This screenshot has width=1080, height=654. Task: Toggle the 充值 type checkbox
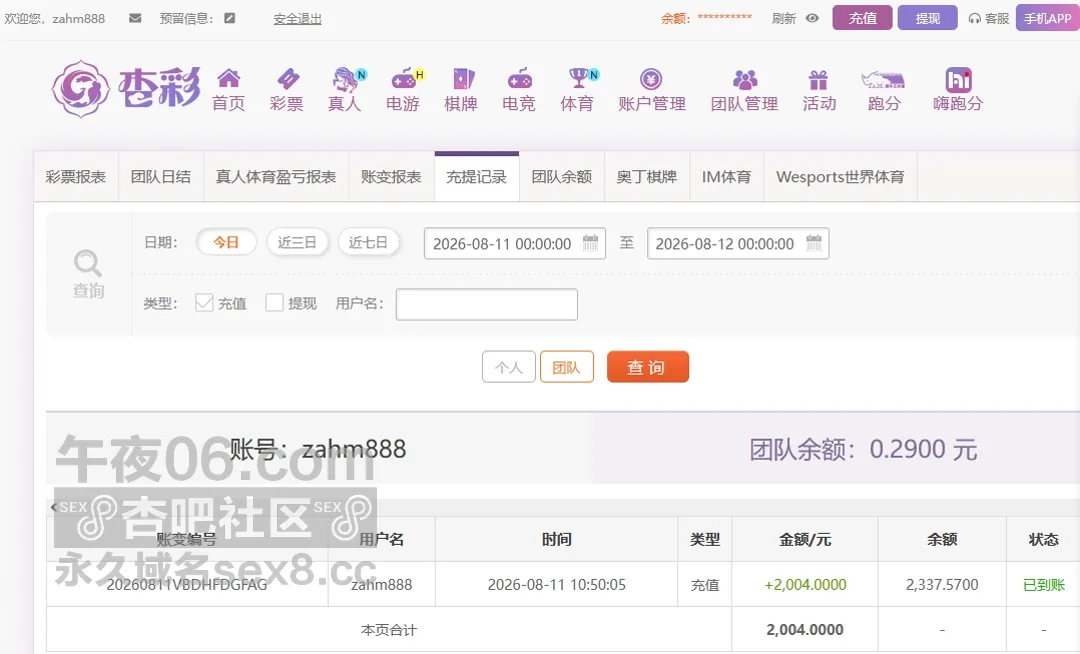click(x=204, y=303)
